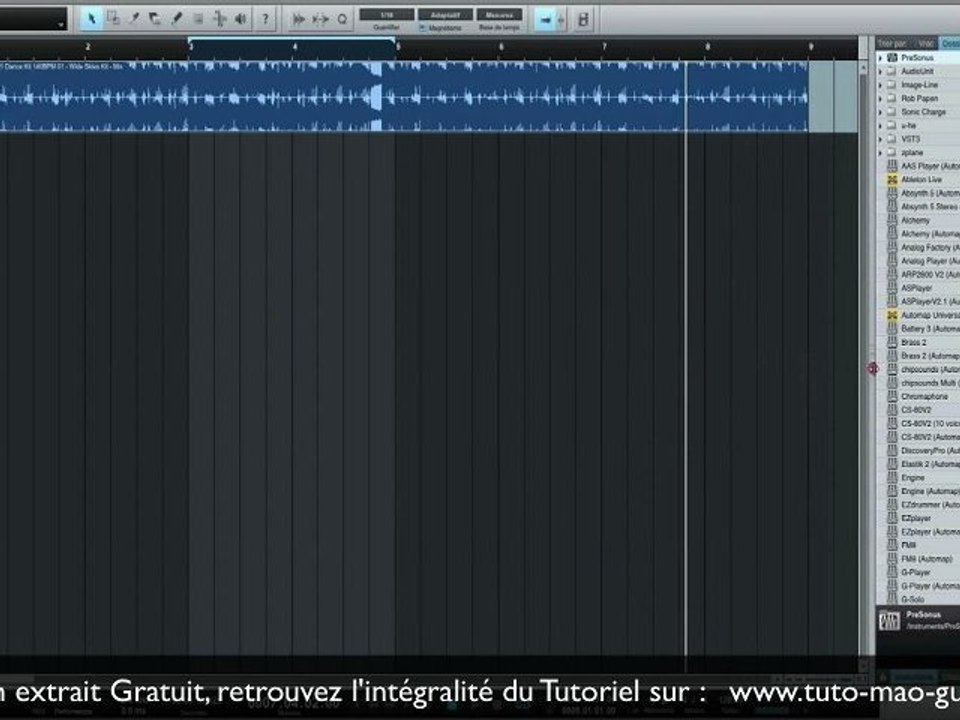Select the highlighted third sort tab in browser
The width and height of the screenshot is (960, 720).
coord(950,43)
